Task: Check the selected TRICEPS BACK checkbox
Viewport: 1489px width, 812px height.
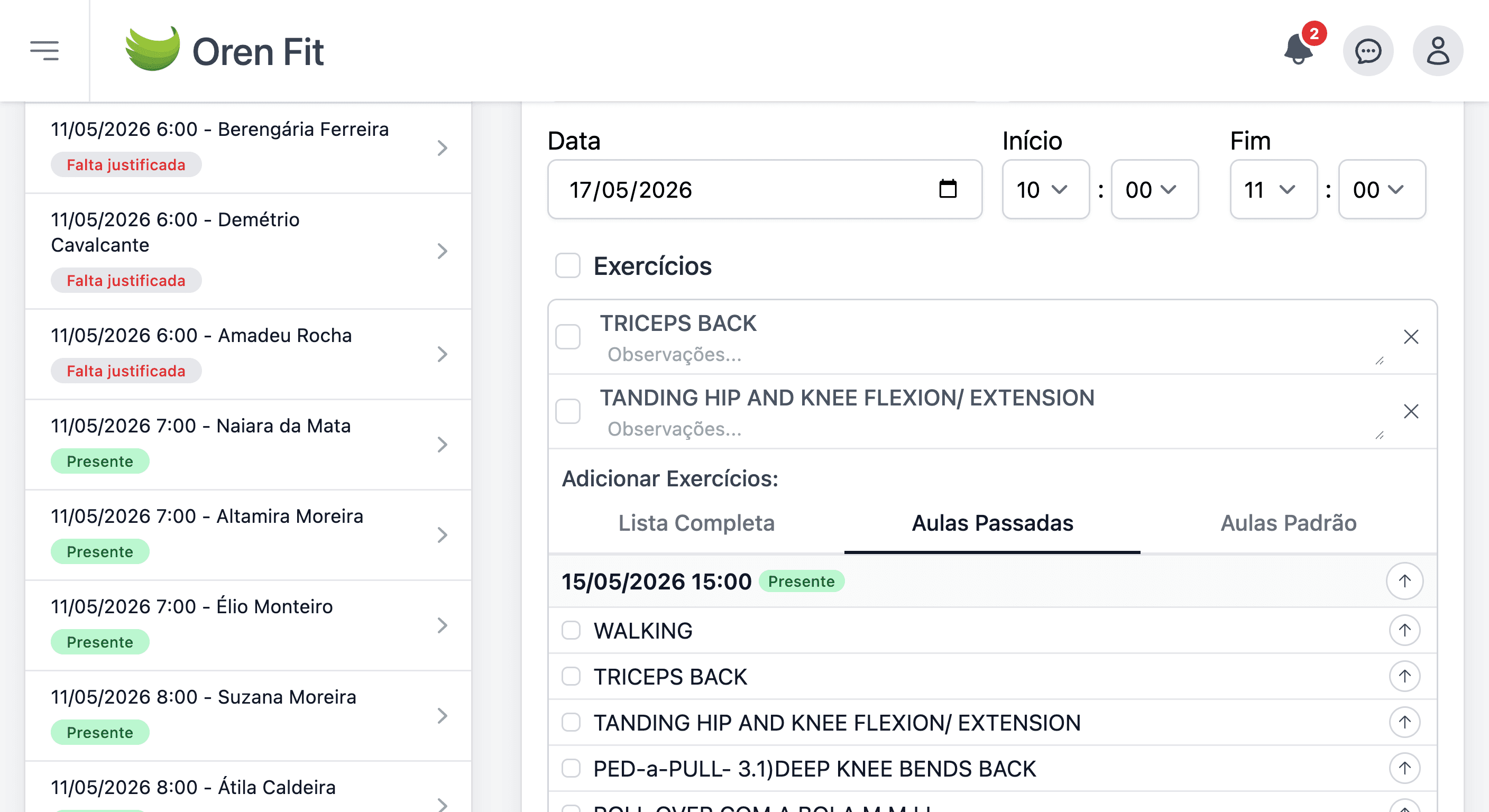Action: [x=567, y=336]
